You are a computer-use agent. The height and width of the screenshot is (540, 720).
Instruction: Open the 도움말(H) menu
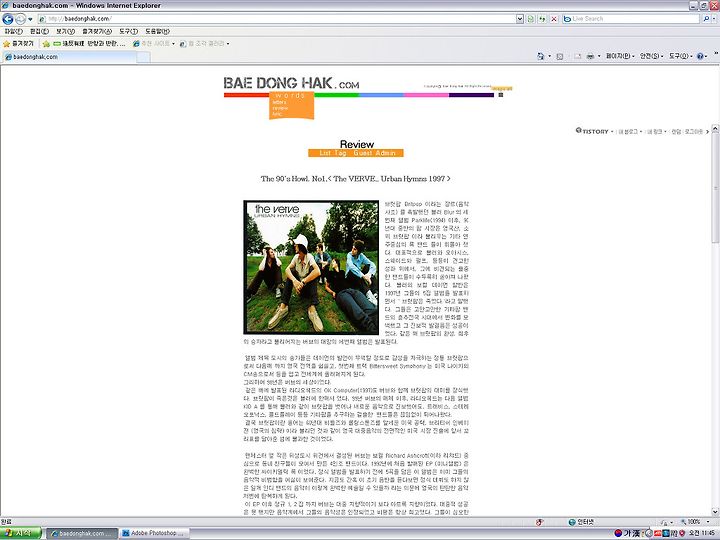157,31
